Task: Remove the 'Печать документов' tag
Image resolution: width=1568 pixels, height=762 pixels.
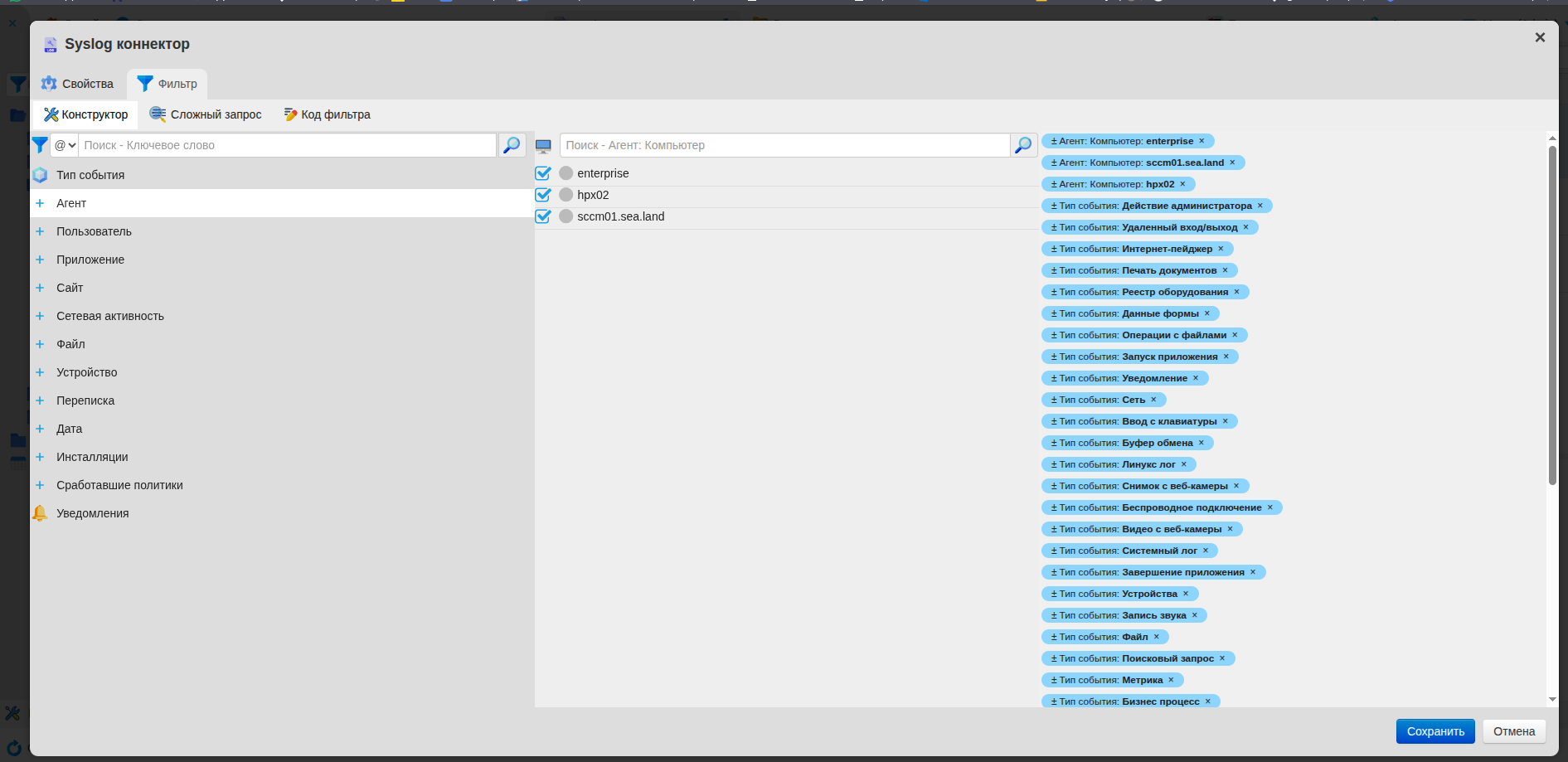Action: click(1225, 270)
